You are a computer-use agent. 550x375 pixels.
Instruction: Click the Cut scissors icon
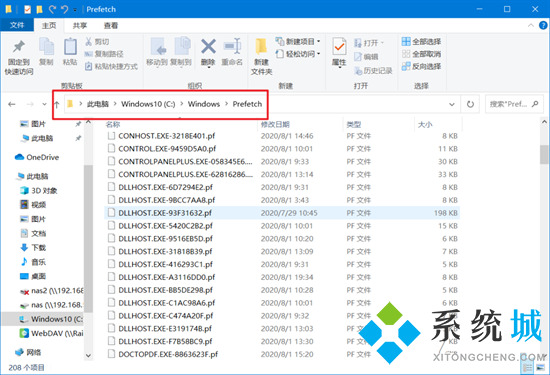coord(88,42)
